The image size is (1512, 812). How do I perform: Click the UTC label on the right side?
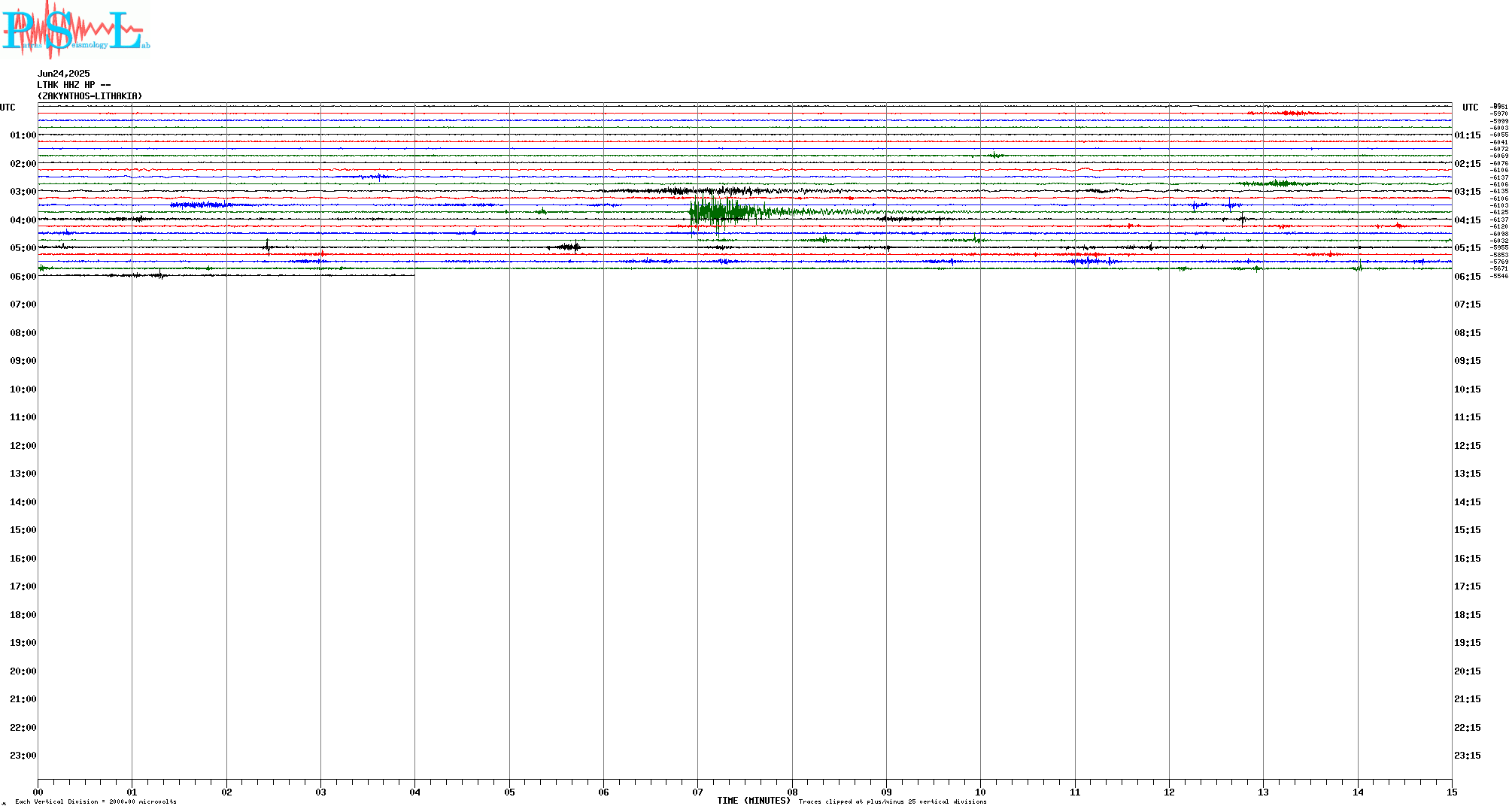tap(1471, 108)
